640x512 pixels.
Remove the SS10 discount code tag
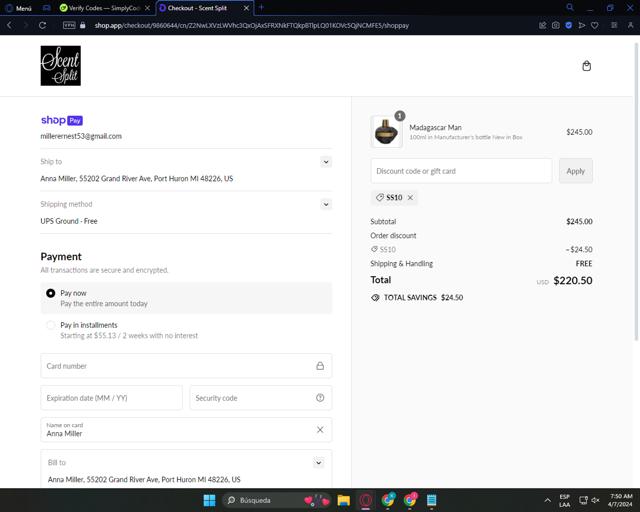pyautogui.click(x=410, y=198)
